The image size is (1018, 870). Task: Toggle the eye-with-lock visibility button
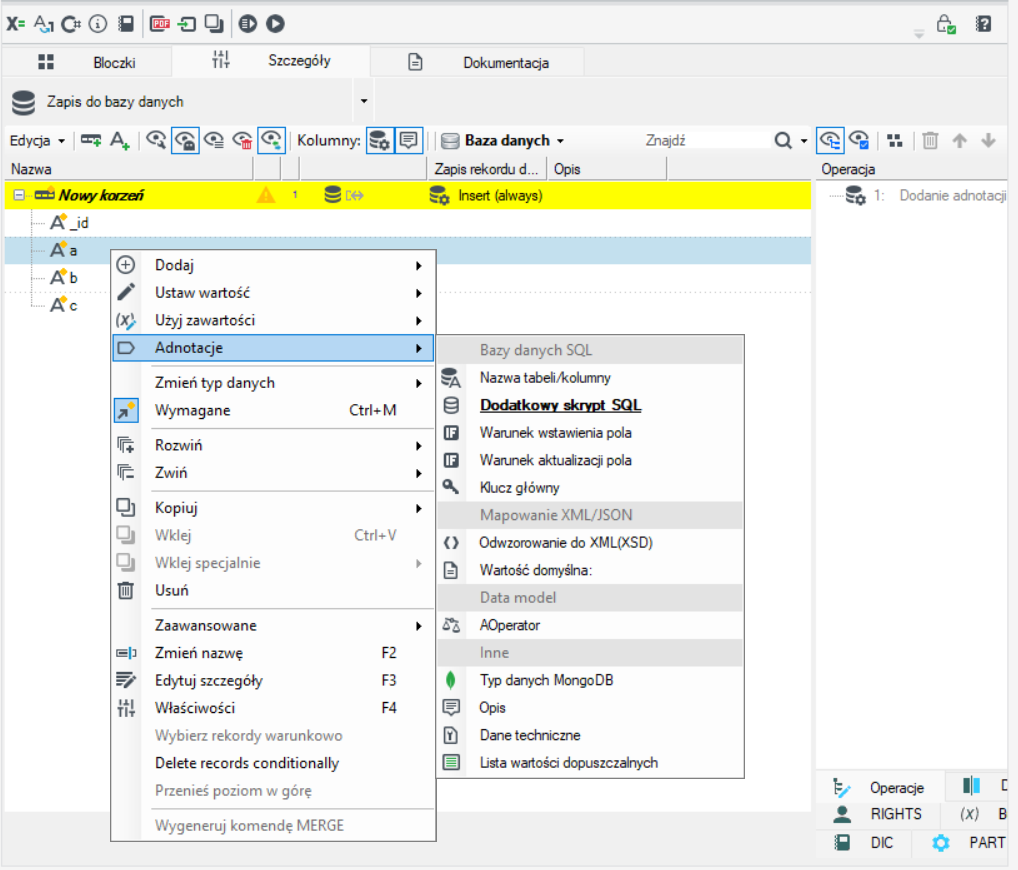pos(185,140)
